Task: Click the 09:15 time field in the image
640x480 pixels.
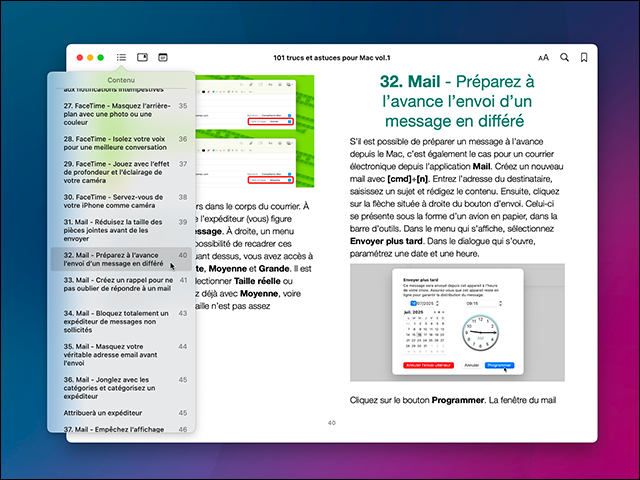Action: (484, 303)
